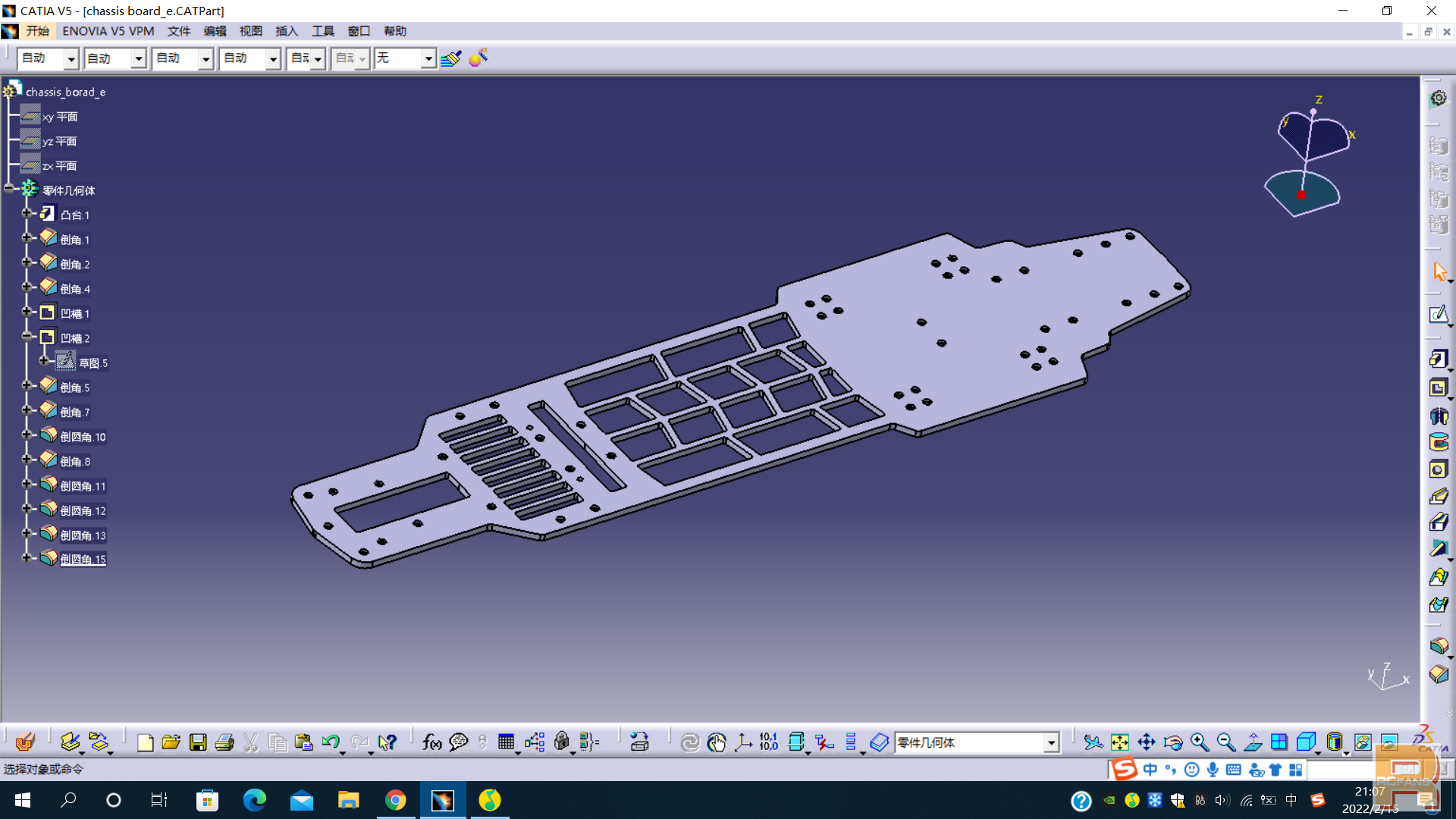Image resolution: width=1456 pixels, height=819 pixels.
Task: Click the Hide/Show icon in view toolbar
Action: click(1362, 742)
